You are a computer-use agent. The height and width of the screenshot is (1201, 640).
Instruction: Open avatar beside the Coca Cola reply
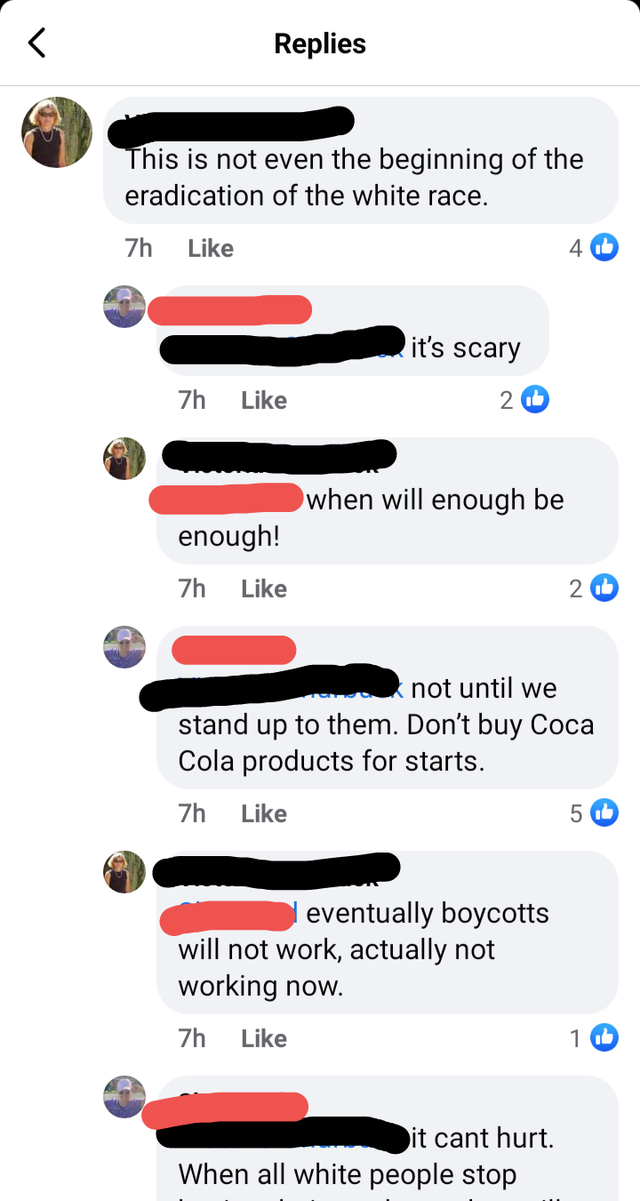tap(125, 647)
